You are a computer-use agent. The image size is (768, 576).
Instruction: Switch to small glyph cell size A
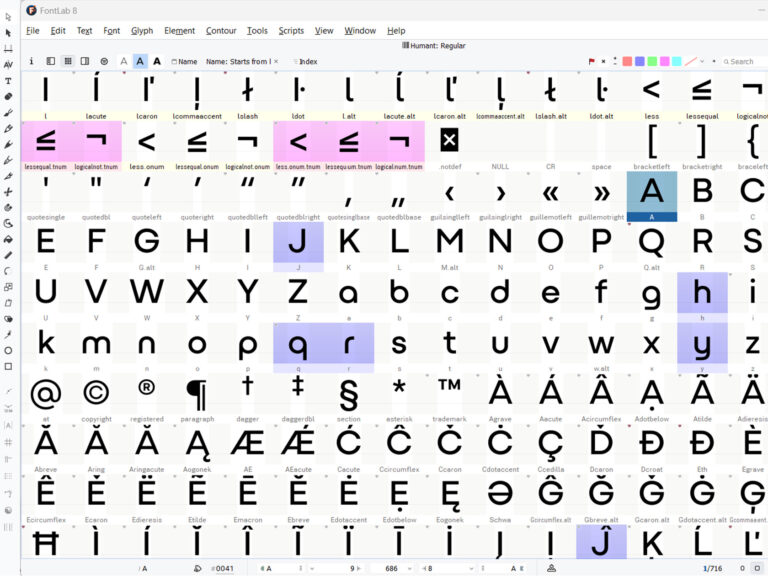coord(124,61)
